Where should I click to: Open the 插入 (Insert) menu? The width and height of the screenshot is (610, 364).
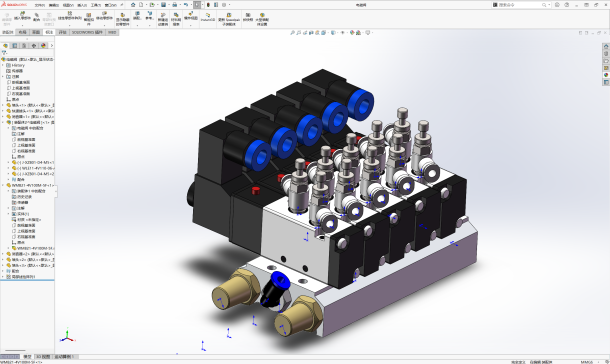82,5
